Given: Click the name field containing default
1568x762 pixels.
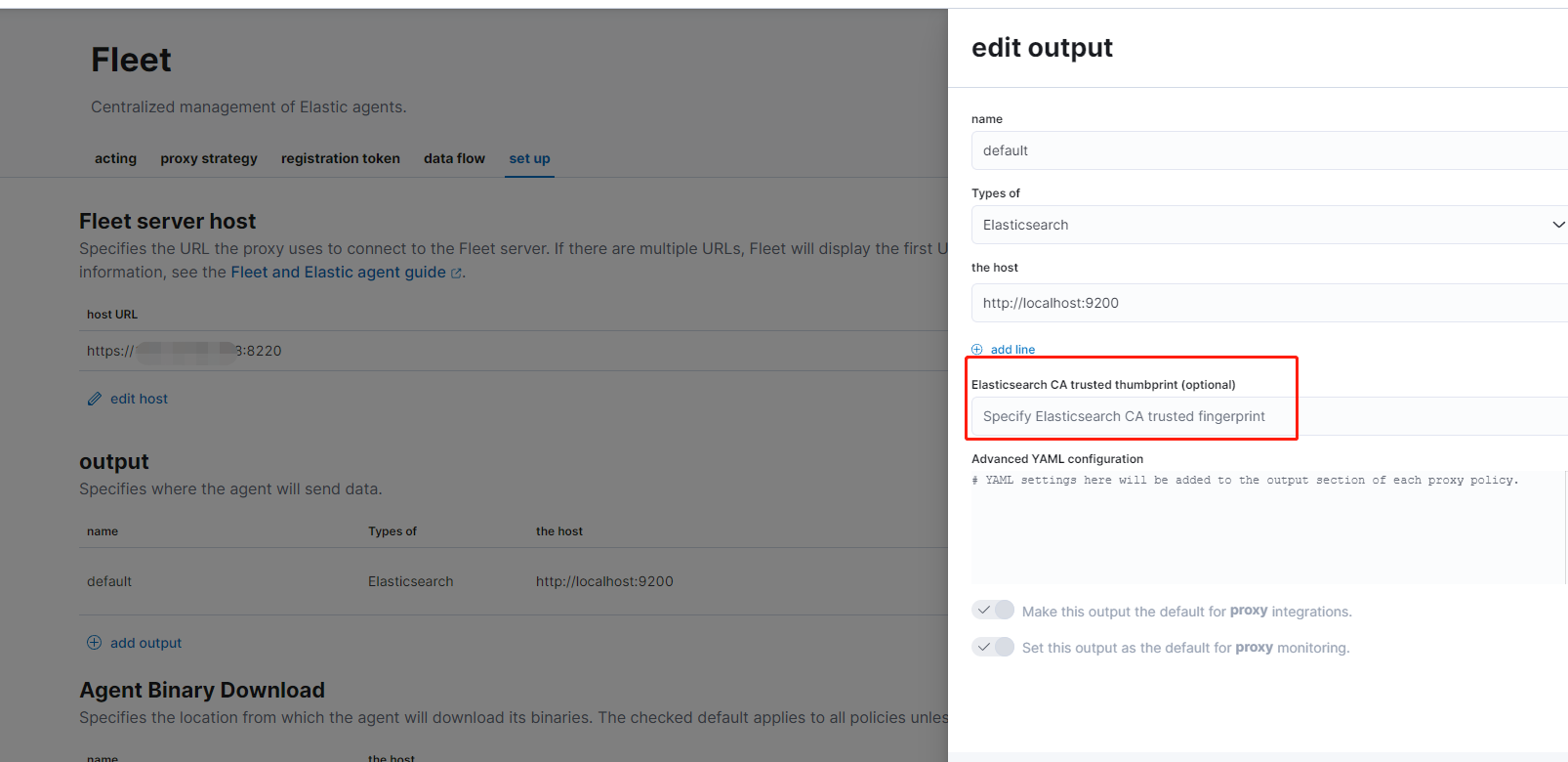Looking at the screenshot, I should pos(1269,150).
